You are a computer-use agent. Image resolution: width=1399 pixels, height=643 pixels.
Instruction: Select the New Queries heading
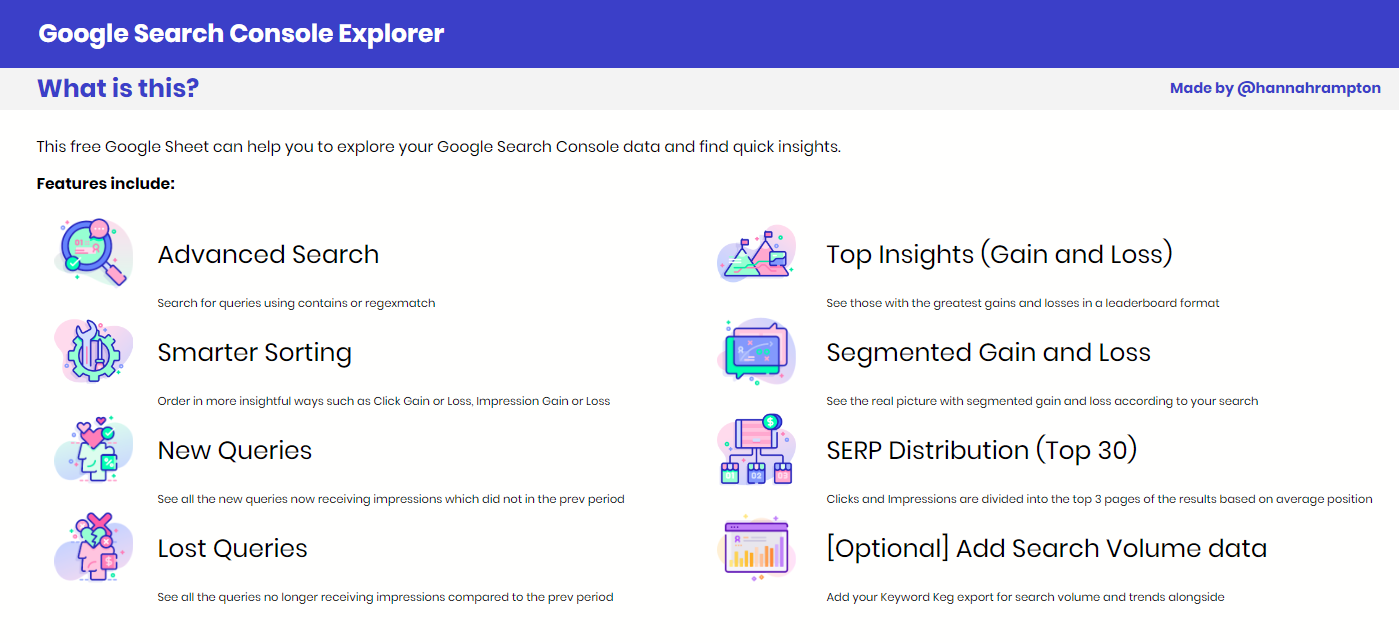235,450
